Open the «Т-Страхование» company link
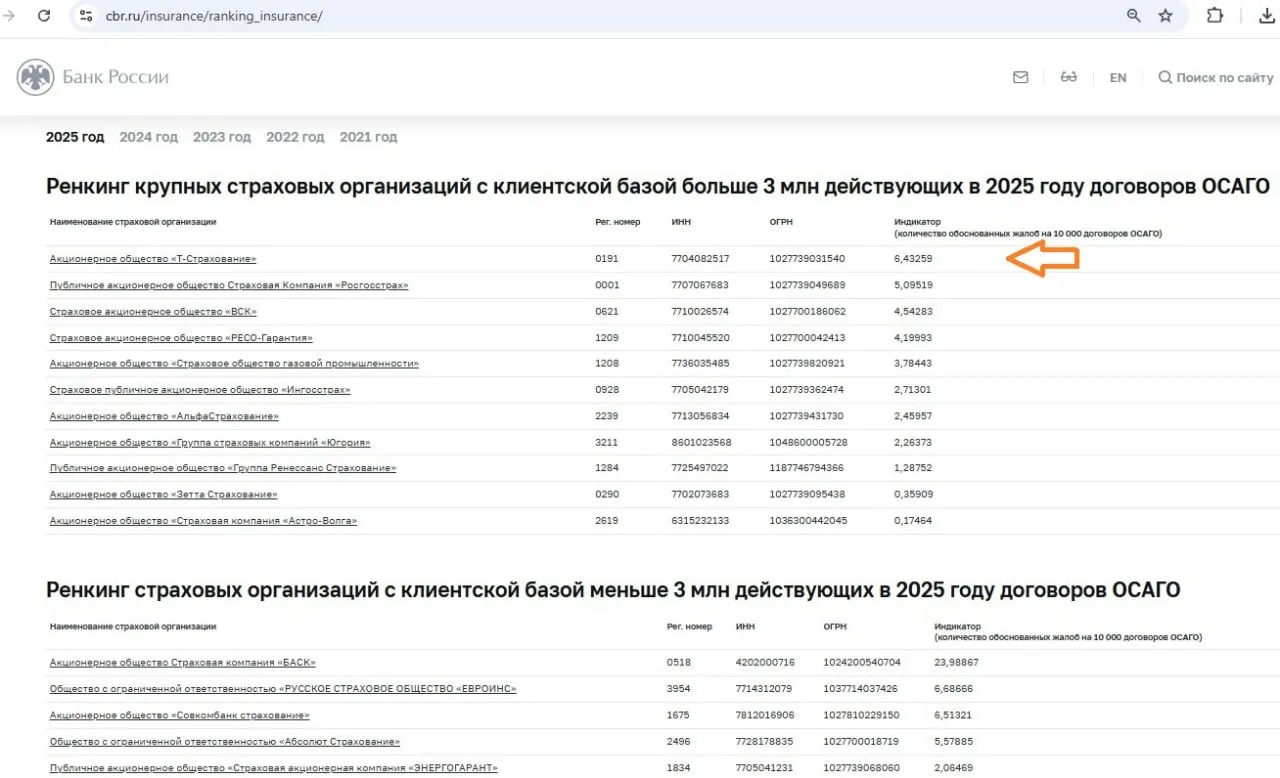The height and width of the screenshot is (778, 1280). coord(153,259)
